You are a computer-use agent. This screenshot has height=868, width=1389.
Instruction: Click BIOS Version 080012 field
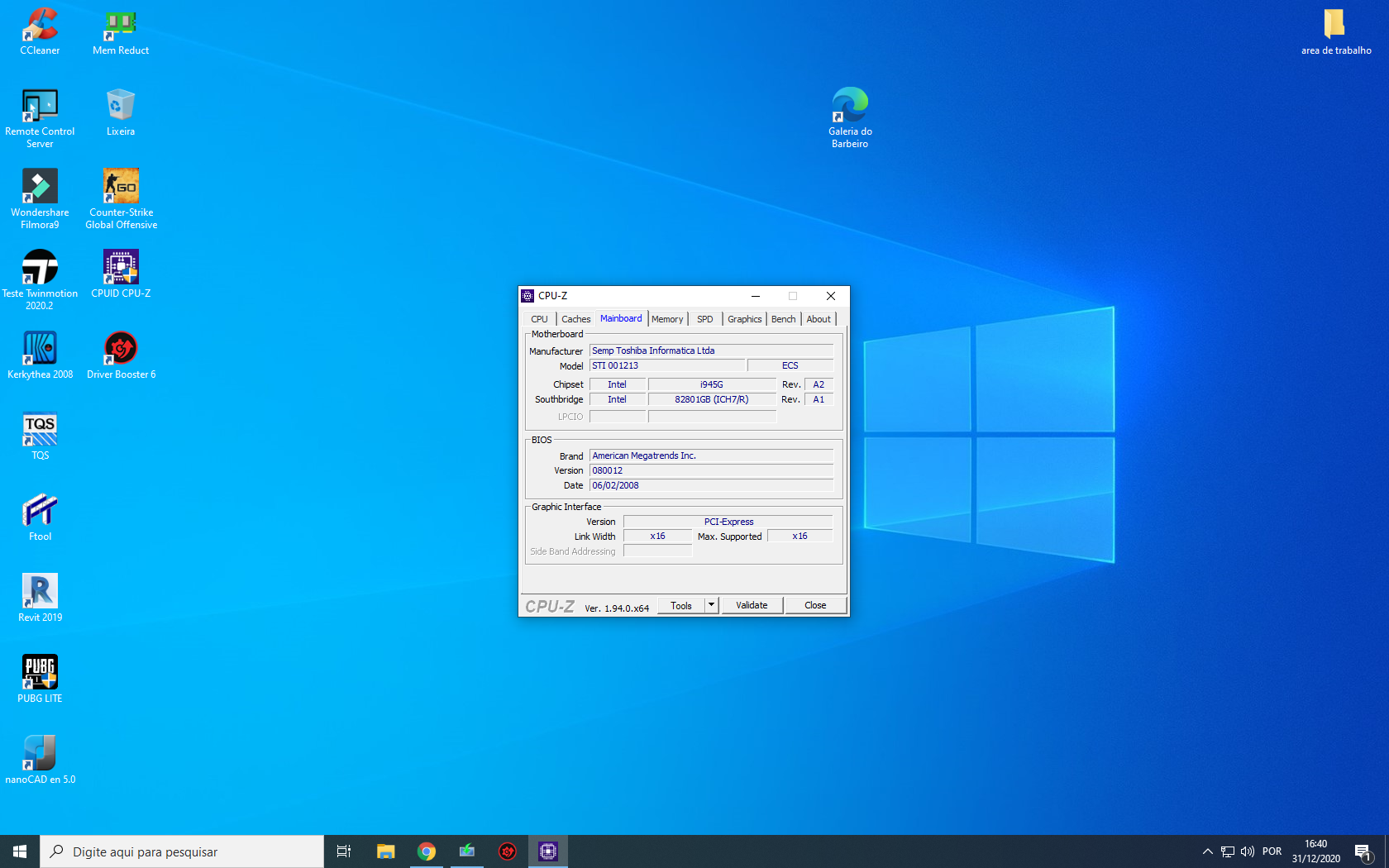[712, 470]
